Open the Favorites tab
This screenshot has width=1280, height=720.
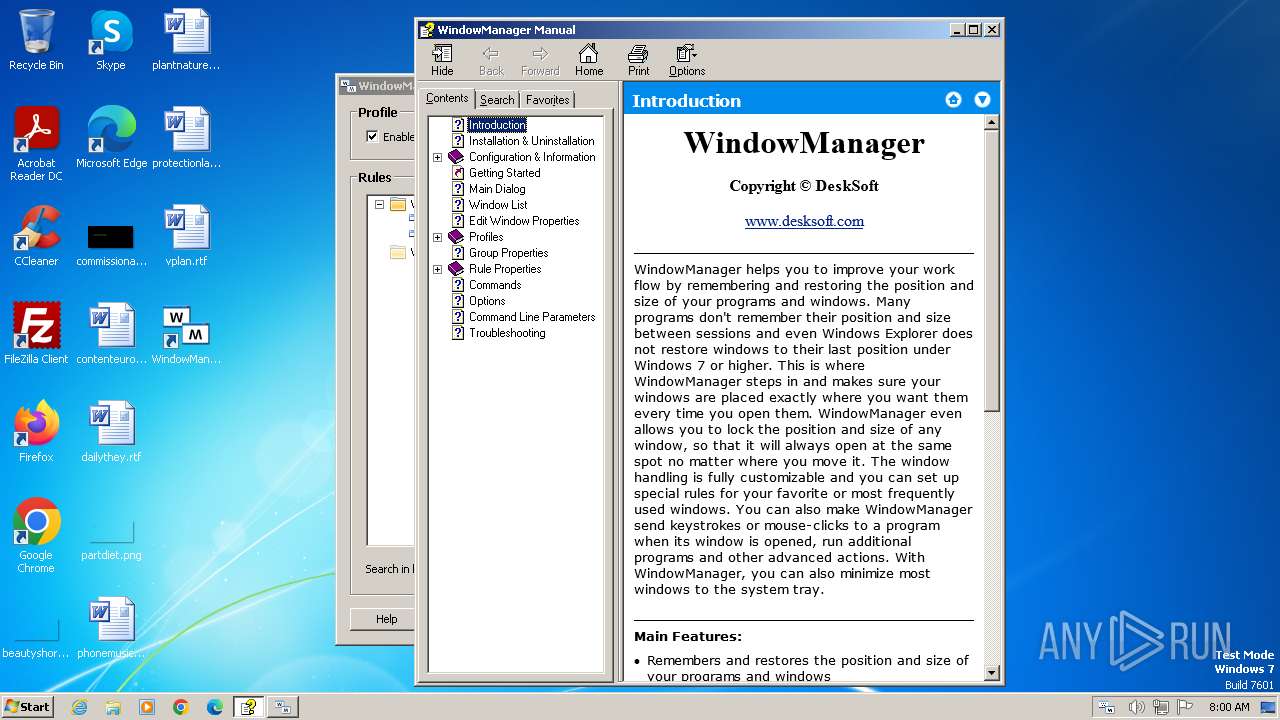click(547, 100)
